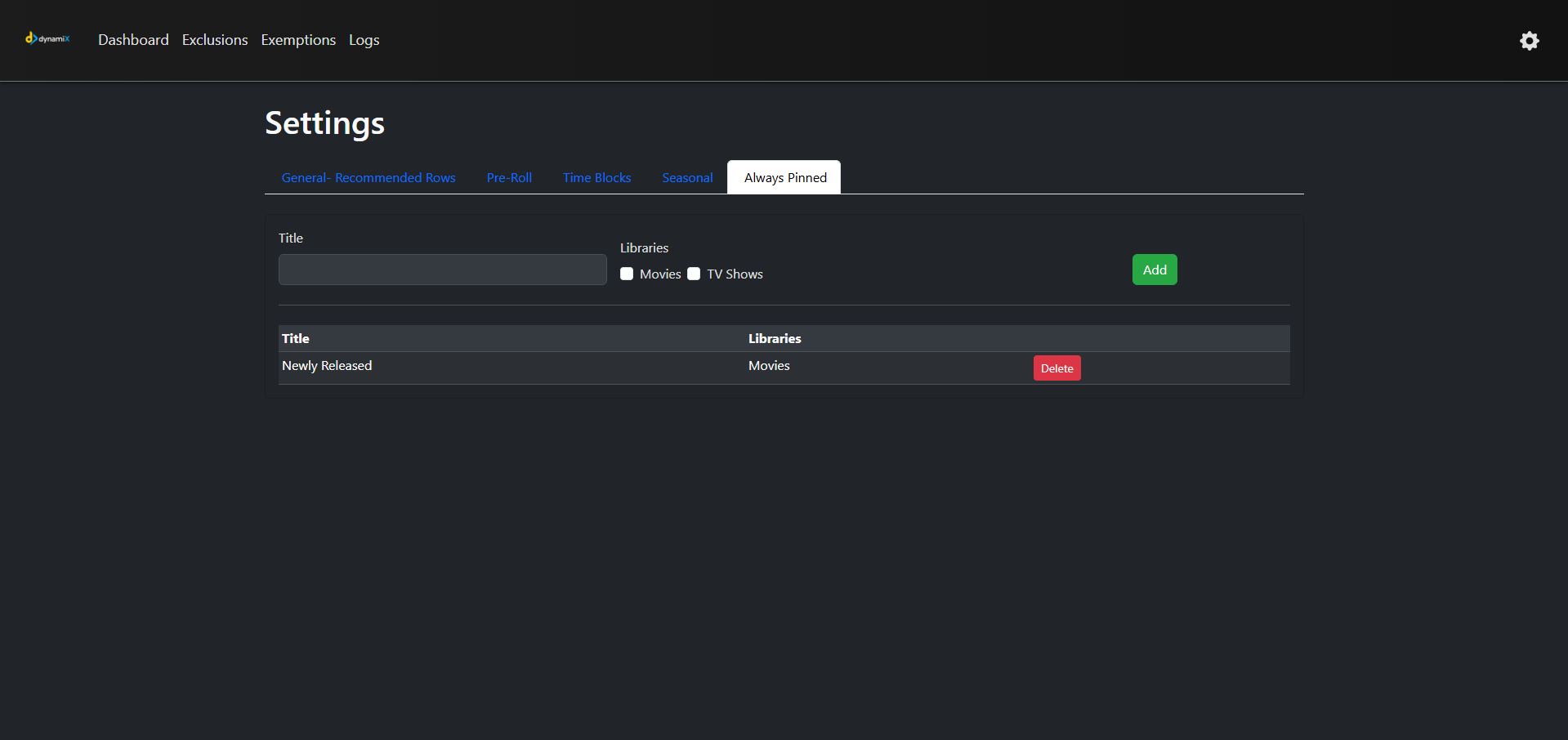Image resolution: width=1568 pixels, height=740 pixels.
Task: Focus the Title input field
Action: point(442,270)
